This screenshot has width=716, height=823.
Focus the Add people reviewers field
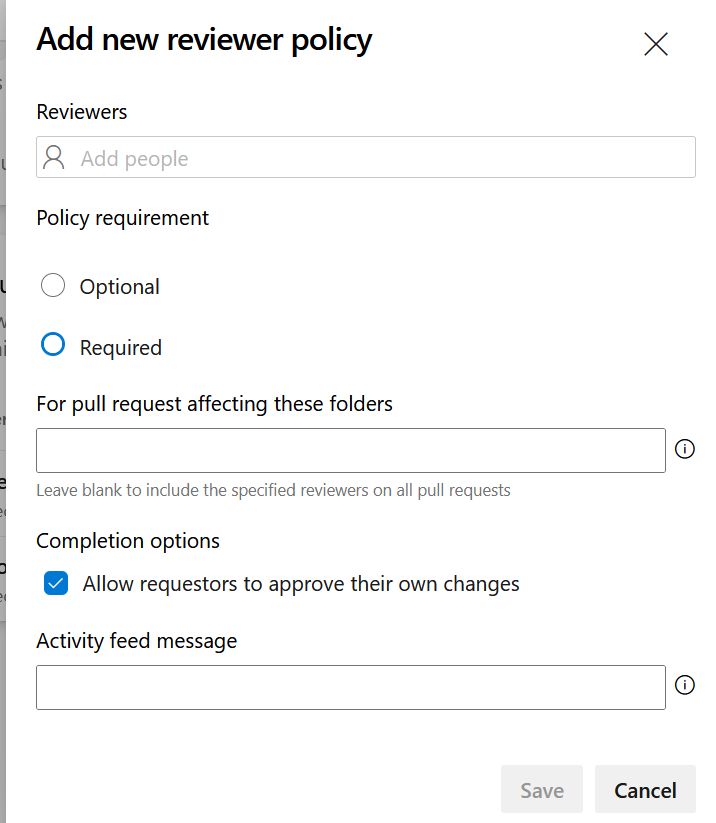[380, 158]
